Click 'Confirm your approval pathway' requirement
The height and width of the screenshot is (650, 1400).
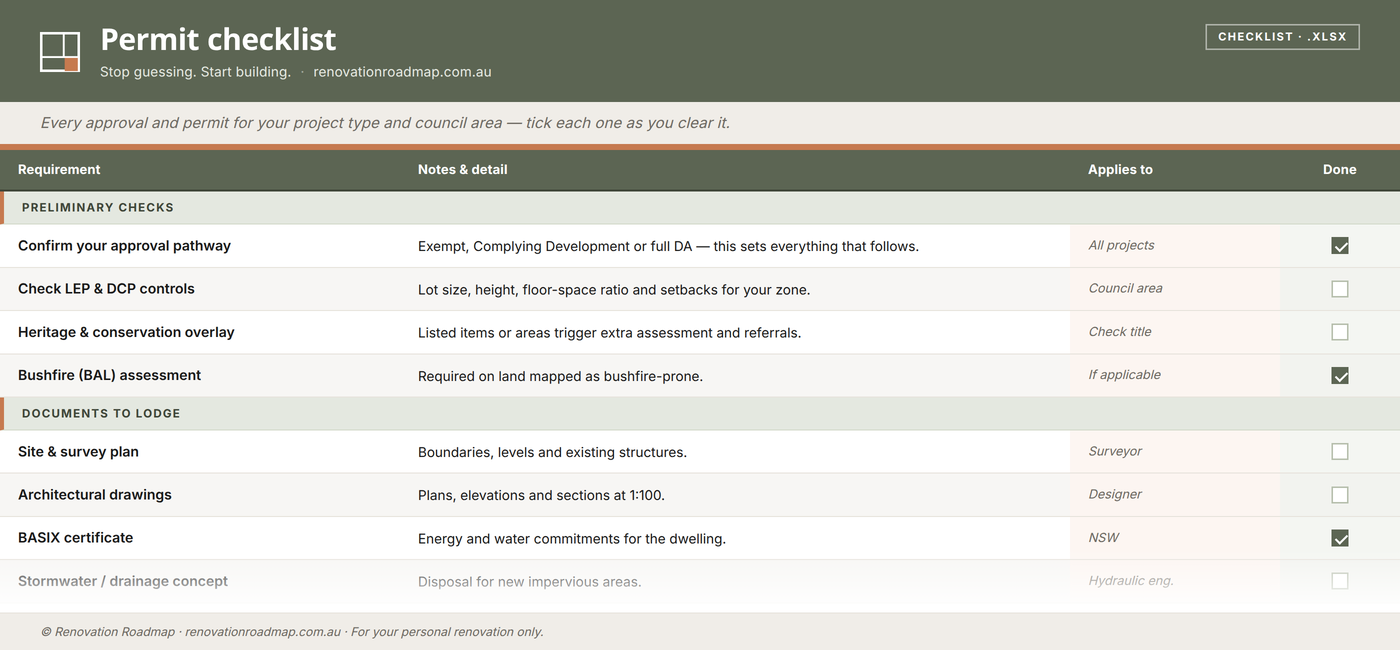[x=124, y=246]
